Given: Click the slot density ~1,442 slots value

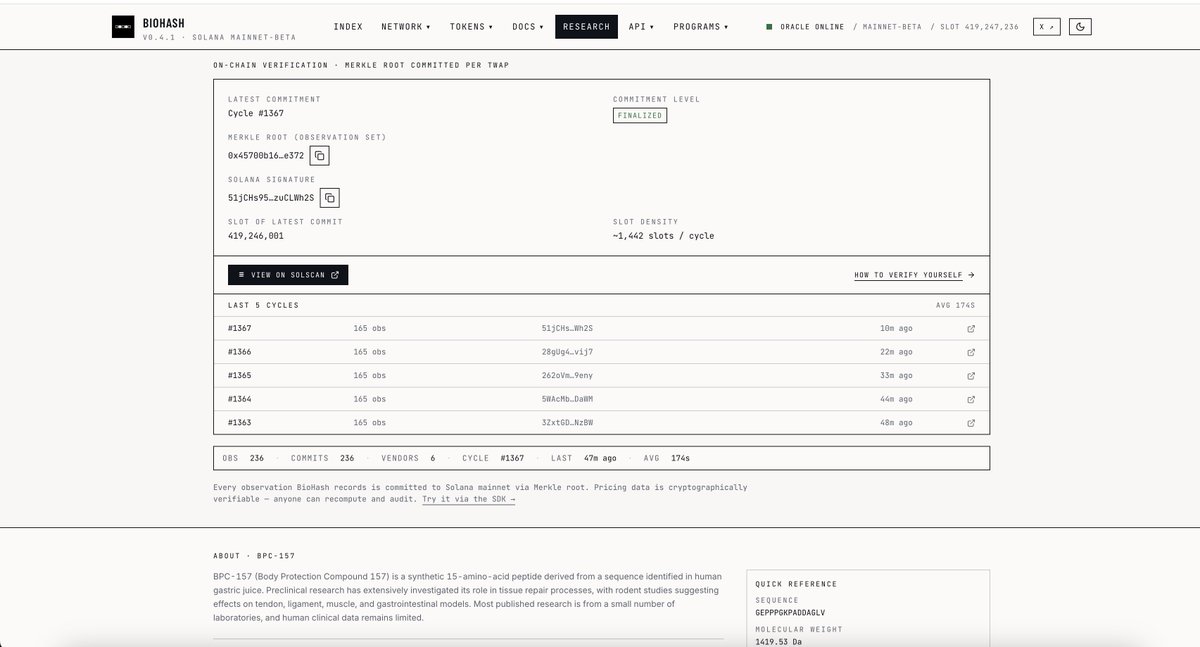Looking at the screenshot, I should pyautogui.click(x=664, y=236).
